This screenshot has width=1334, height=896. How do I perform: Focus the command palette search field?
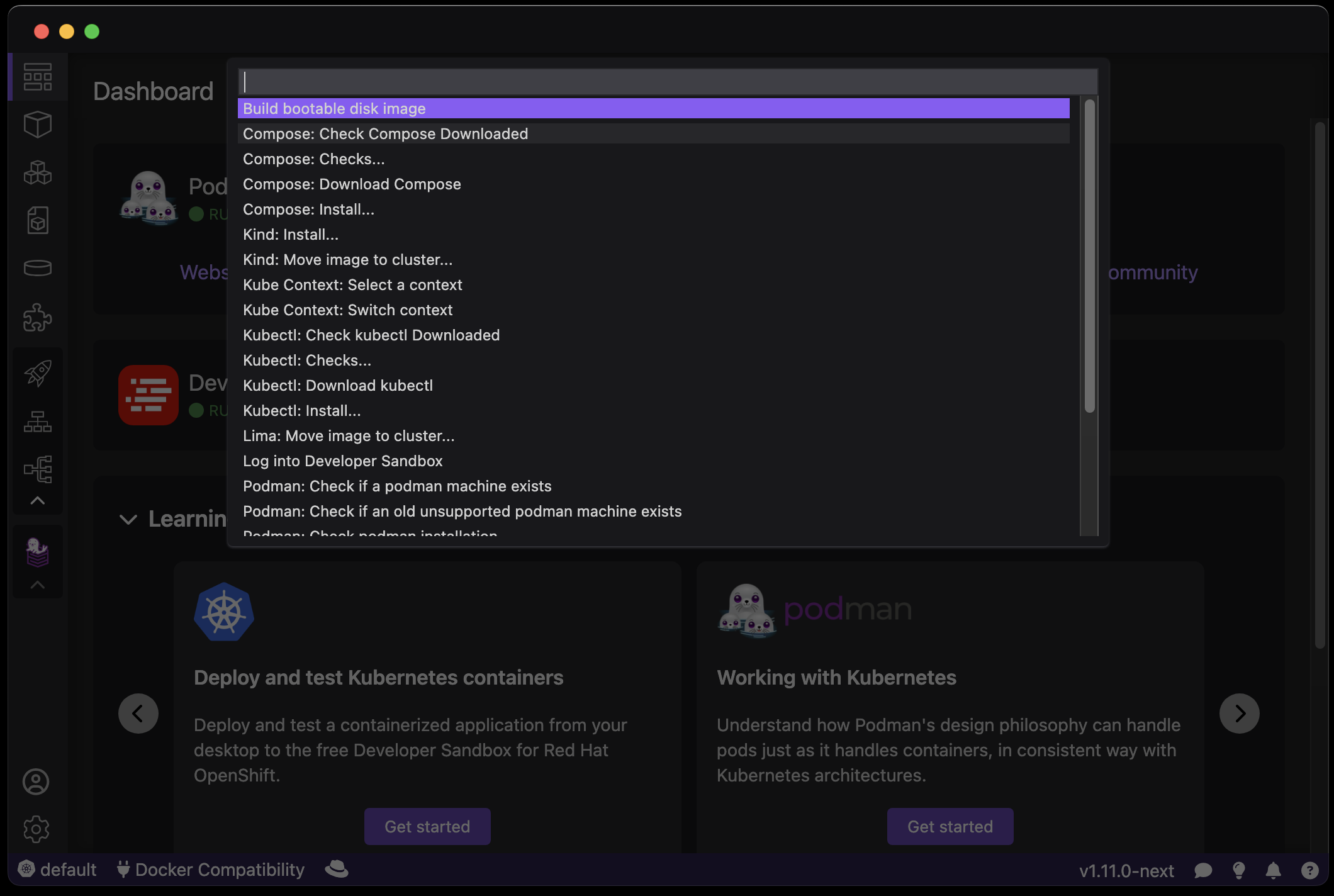click(667, 82)
